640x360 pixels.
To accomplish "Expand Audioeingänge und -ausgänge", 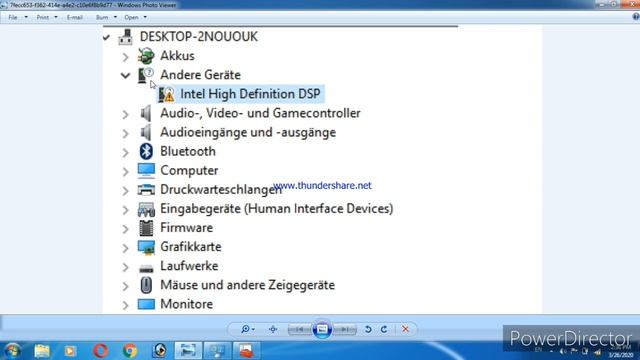I will pyautogui.click(x=126, y=133).
